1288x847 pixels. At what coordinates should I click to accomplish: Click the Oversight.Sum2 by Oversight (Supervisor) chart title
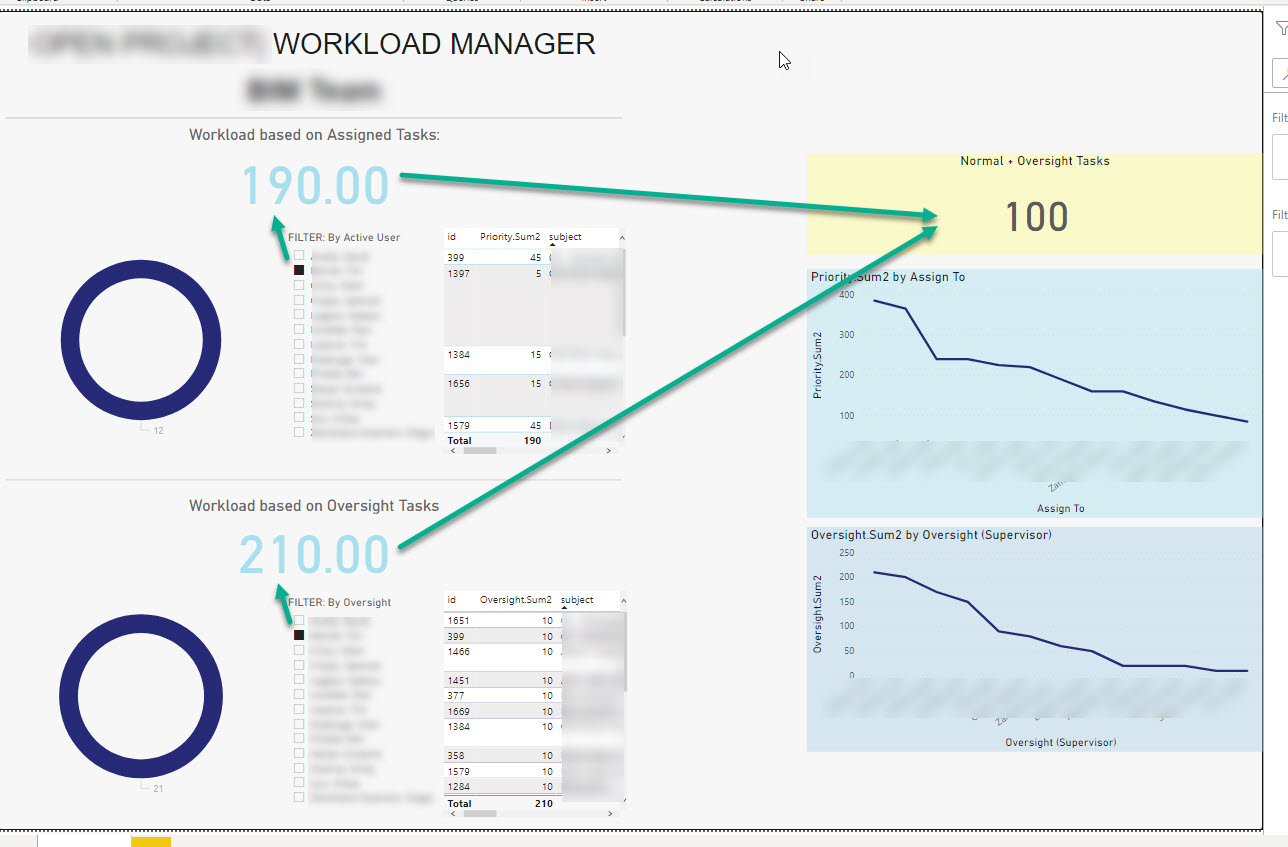point(931,535)
